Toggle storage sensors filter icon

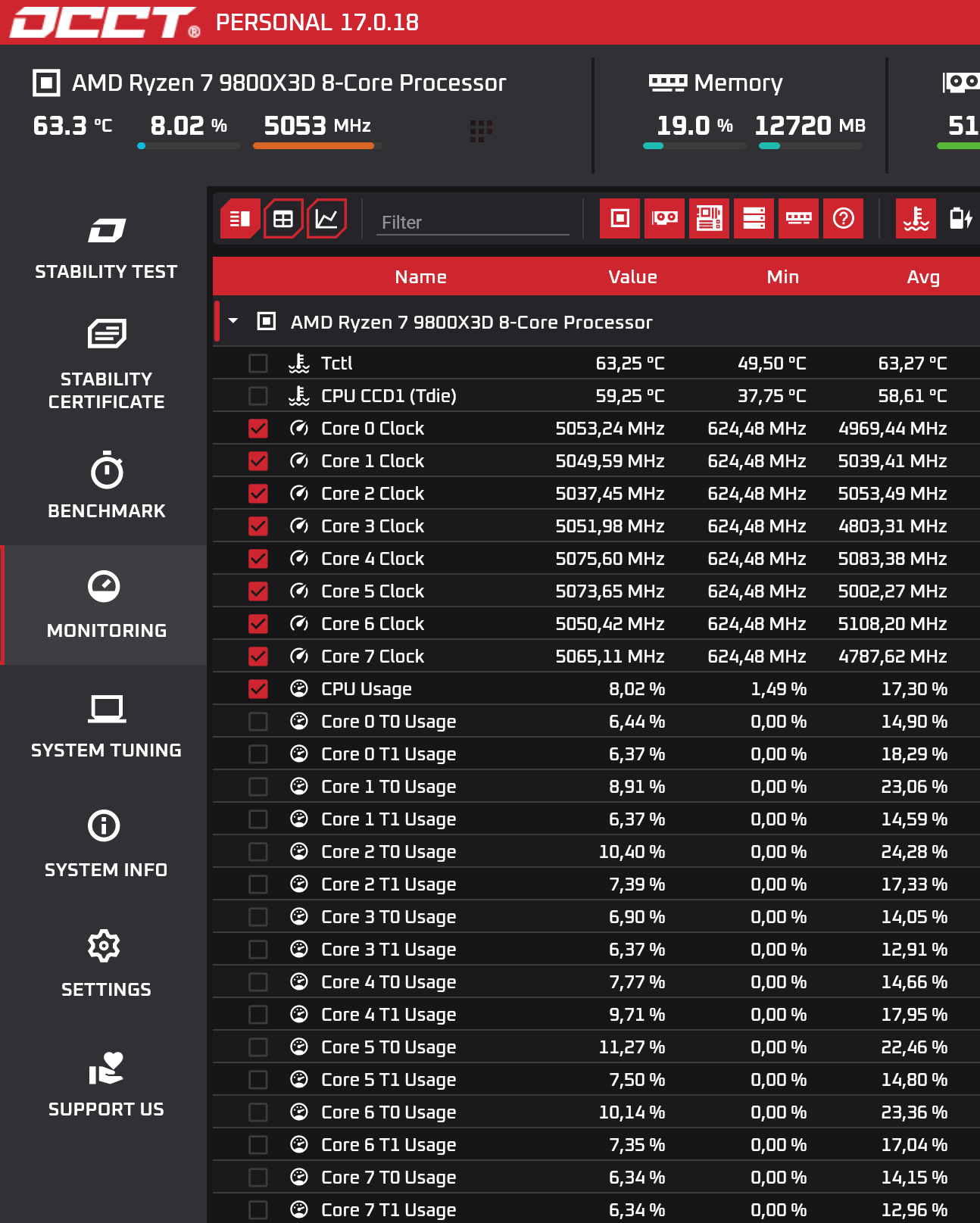tap(754, 219)
